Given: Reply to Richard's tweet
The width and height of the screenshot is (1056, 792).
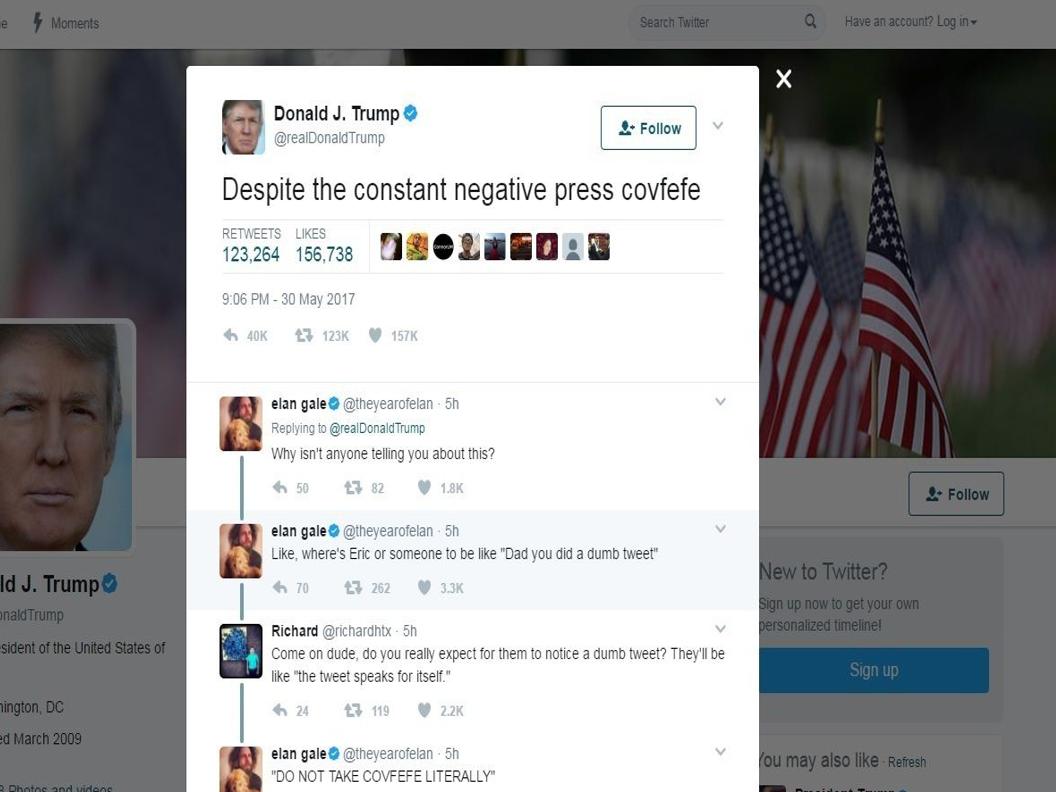Looking at the screenshot, I should pyautogui.click(x=279, y=710).
